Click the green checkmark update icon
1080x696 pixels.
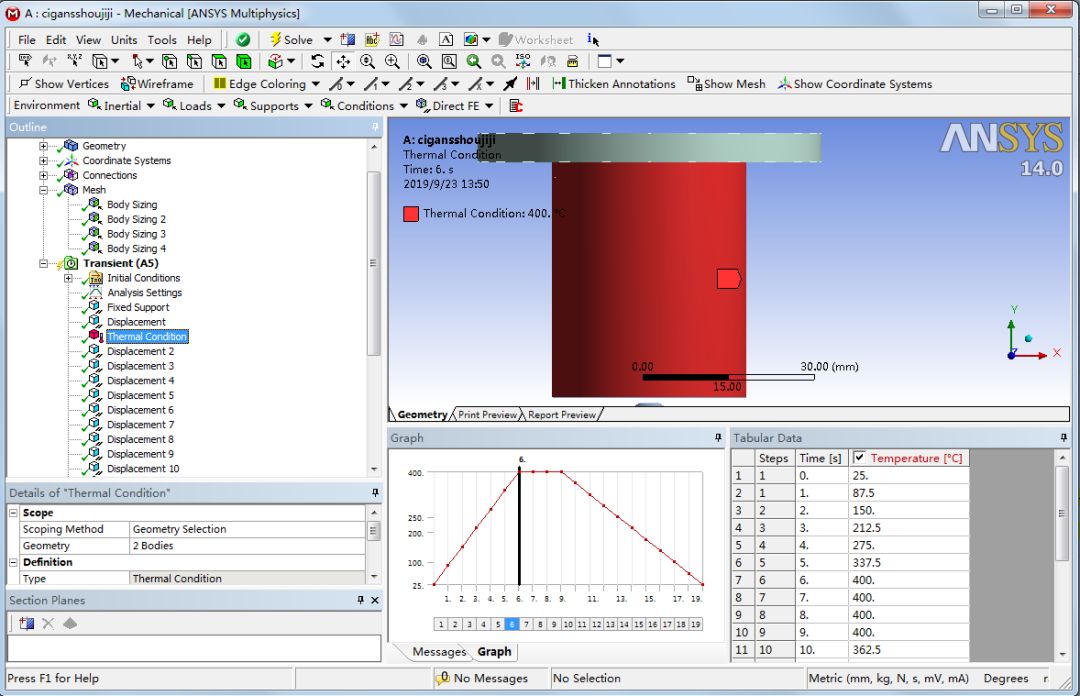[x=242, y=40]
